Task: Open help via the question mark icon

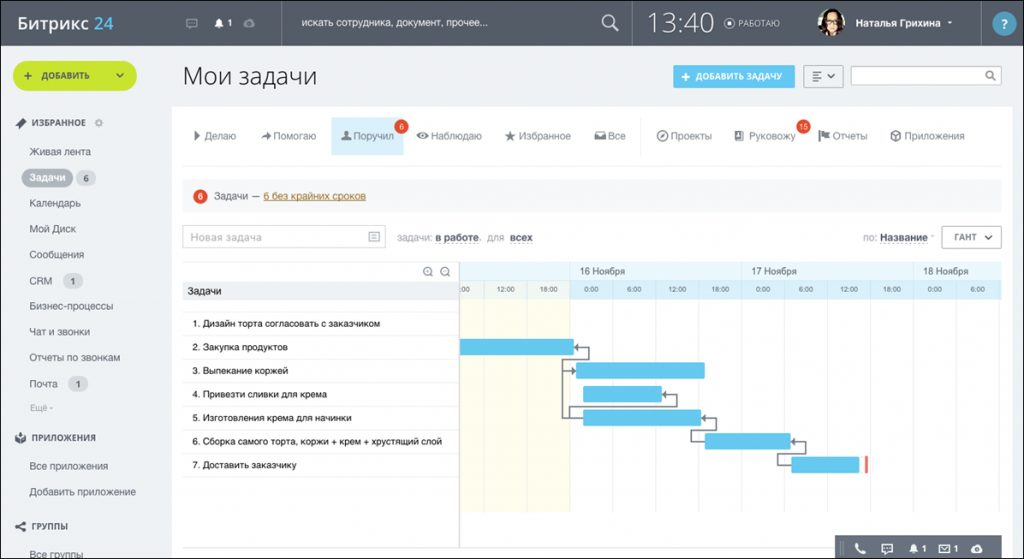Action: click(1002, 26)
